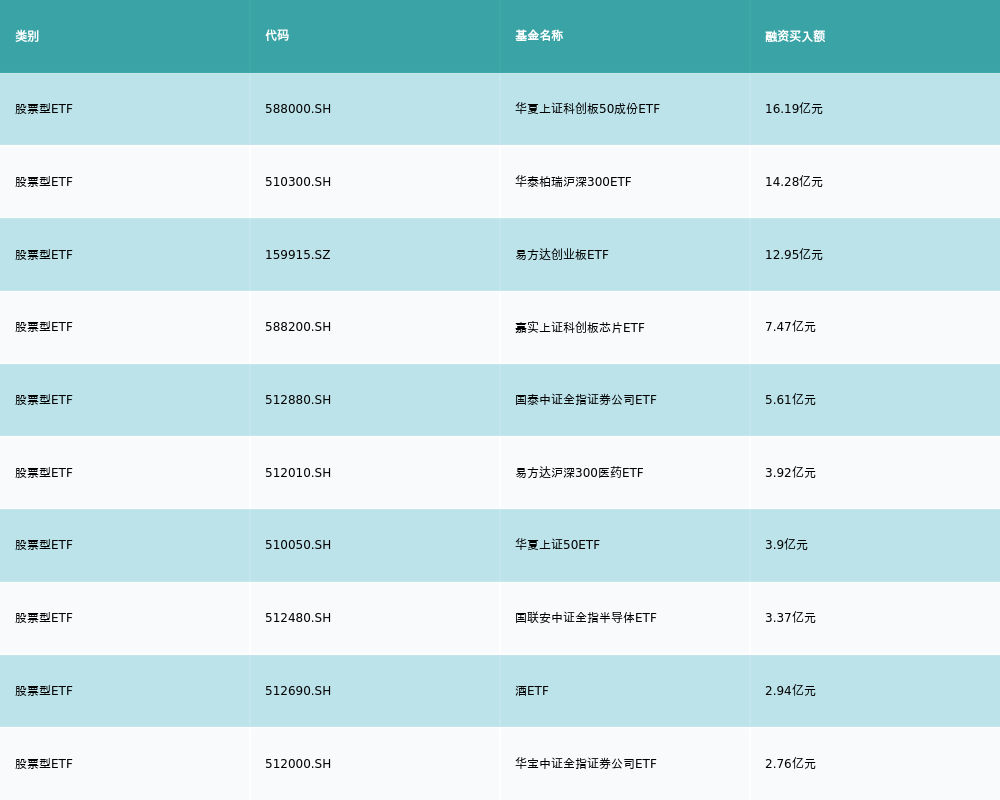1000x800 pixels.
Task: Select code 512000.SH
Action: [298, 764]
